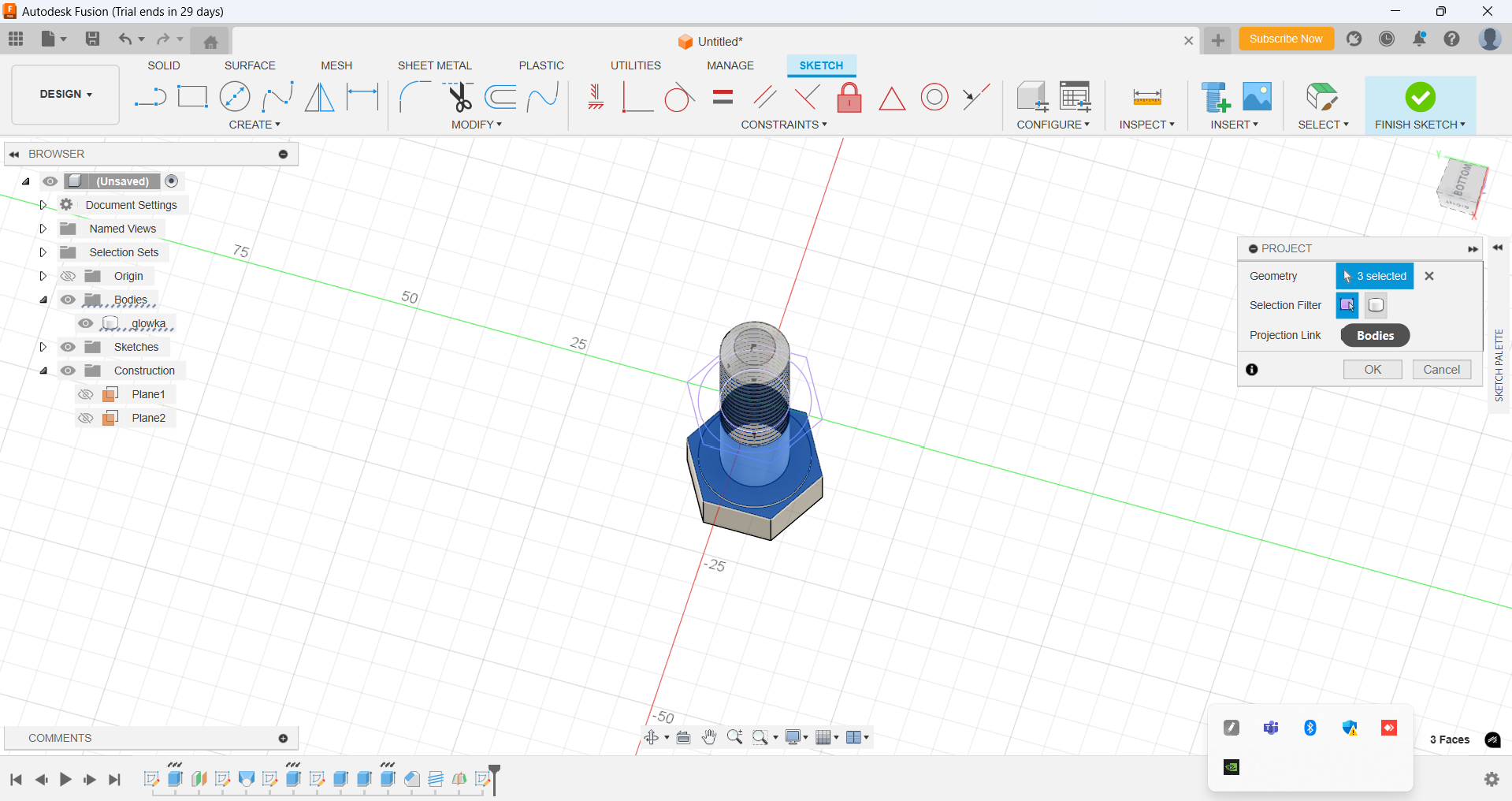The width and height of the screenshot is (1512, 801).
Task: Select the Center Diameter Circle tool
Action: tap(235, 97)
